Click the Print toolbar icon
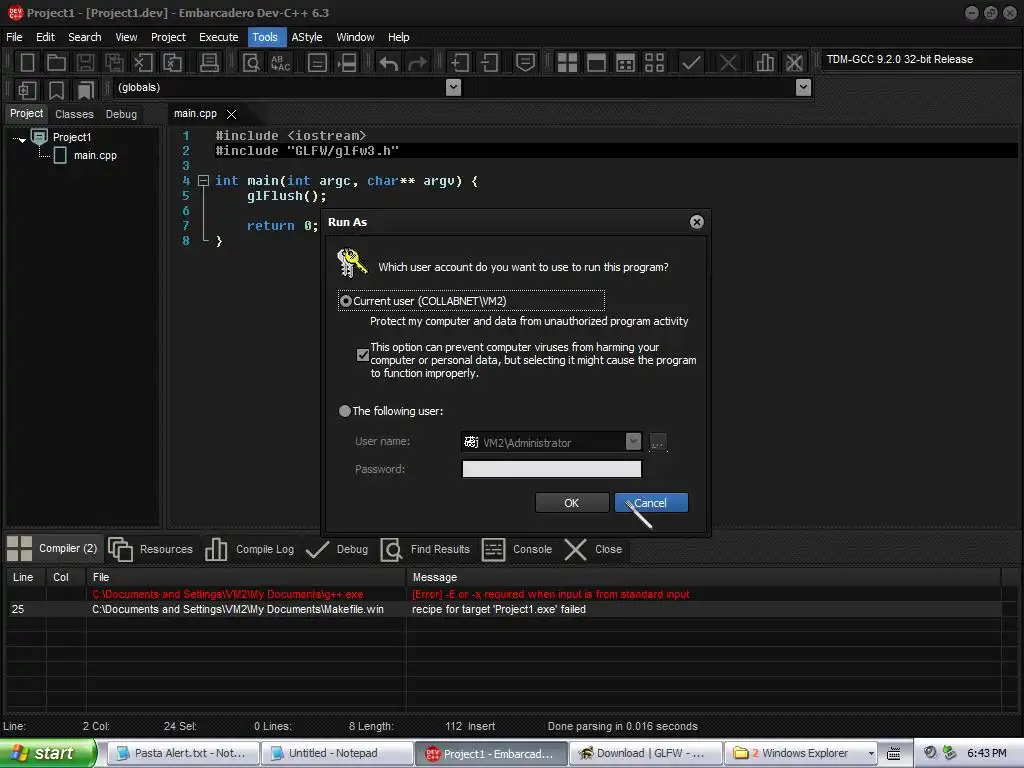 pyautogui.click(x=209, y=63)
